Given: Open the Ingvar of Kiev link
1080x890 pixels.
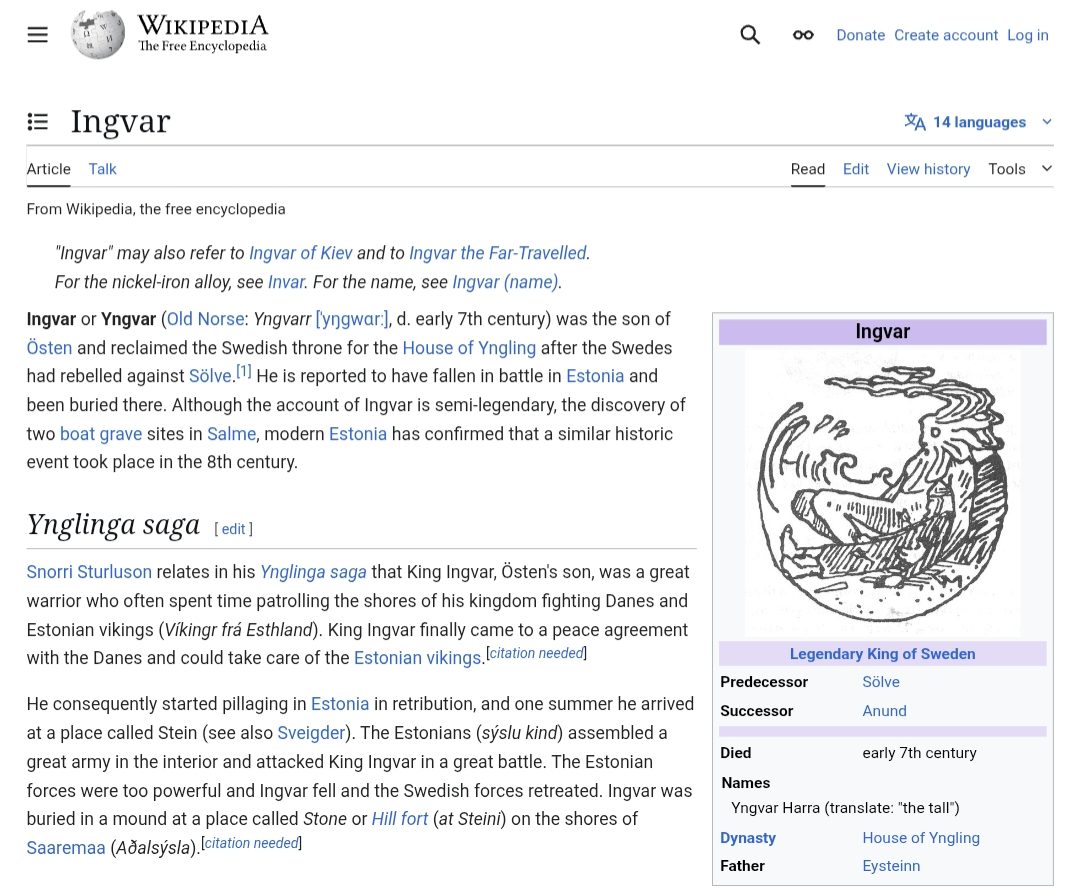Looking at the screenshot, I should click(301, 253).
